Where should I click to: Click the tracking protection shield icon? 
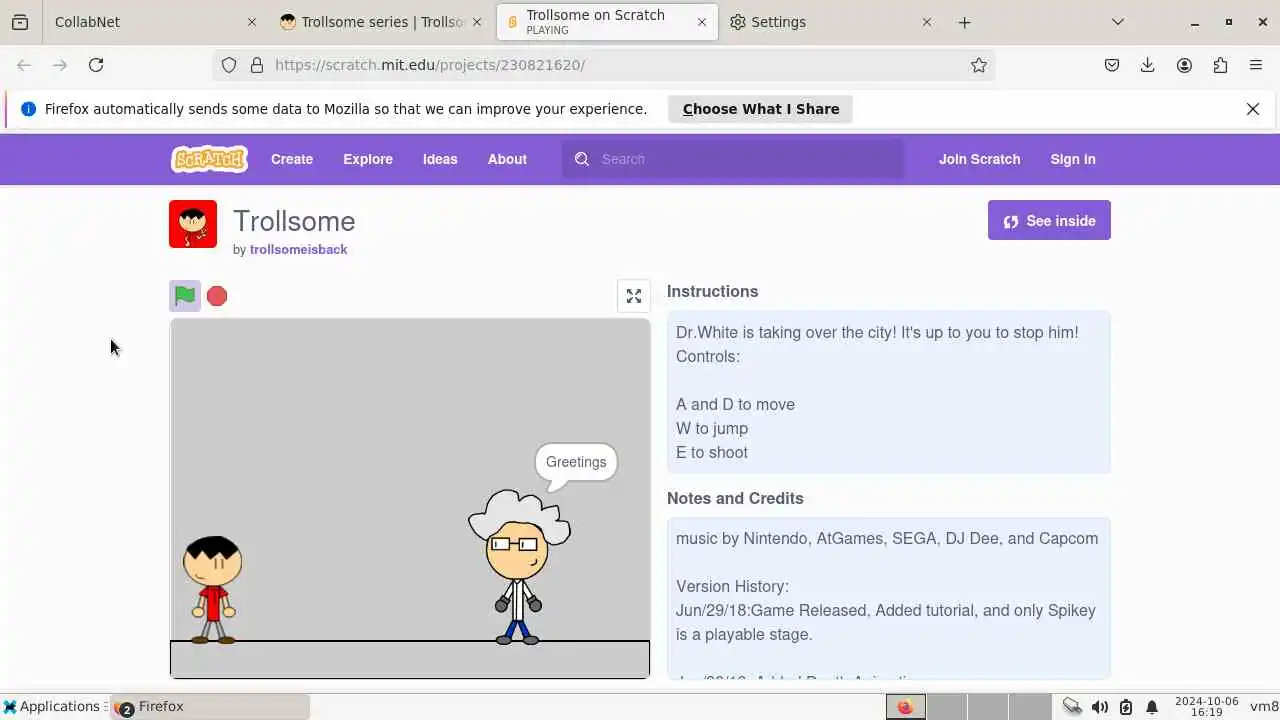(229, 65)
